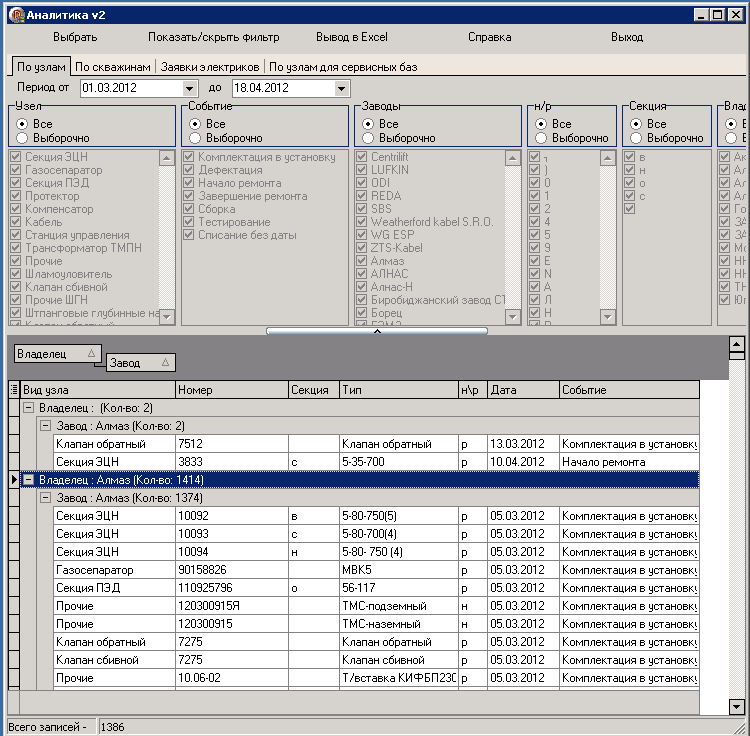Collapse the Владелец : Алмаз (Кол-во: 1414) group

coord(28,480)
